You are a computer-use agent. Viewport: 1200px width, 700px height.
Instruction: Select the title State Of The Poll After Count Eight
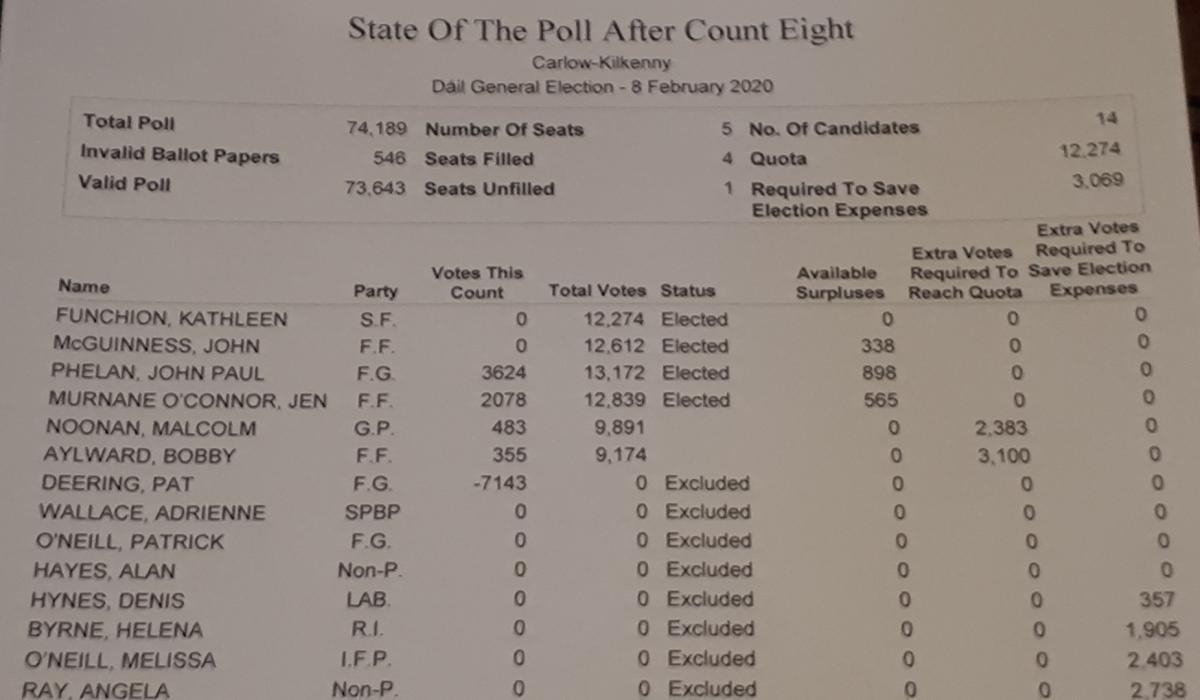tap(601, 28)
